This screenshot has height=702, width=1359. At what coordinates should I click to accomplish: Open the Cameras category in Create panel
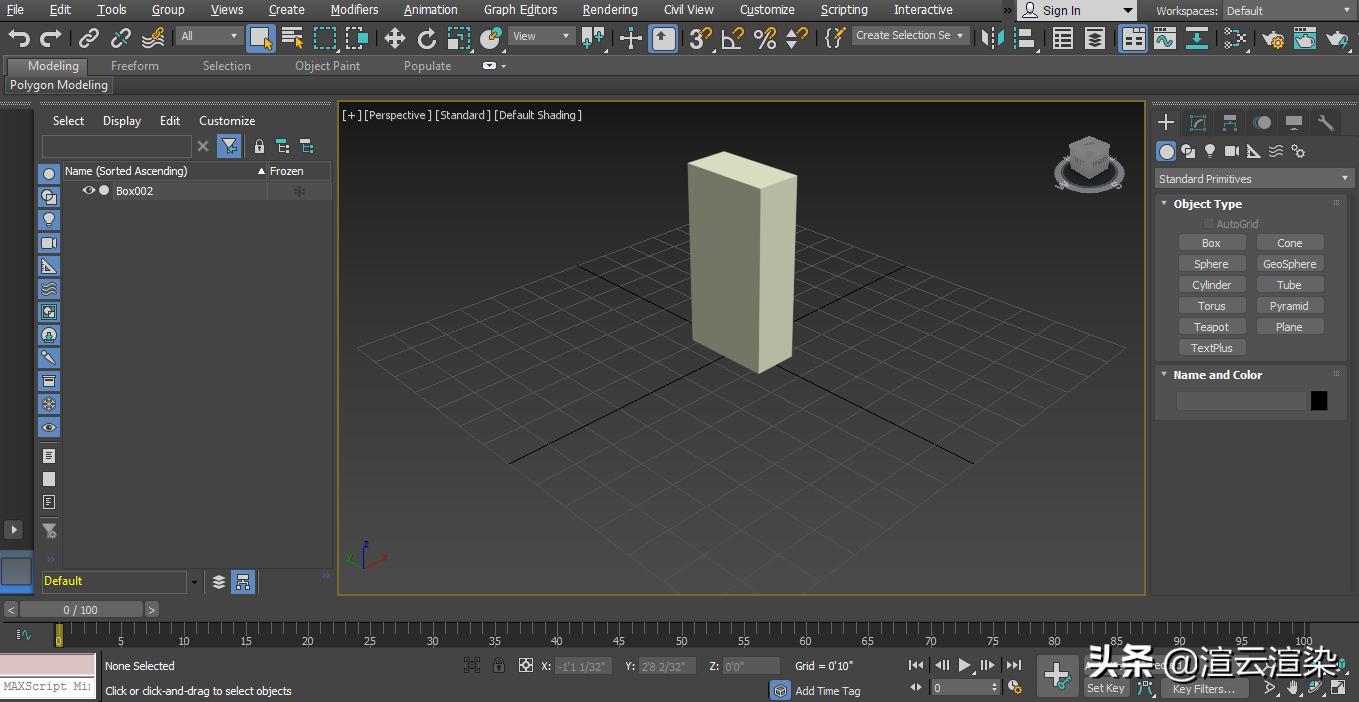pos(1233,151)
